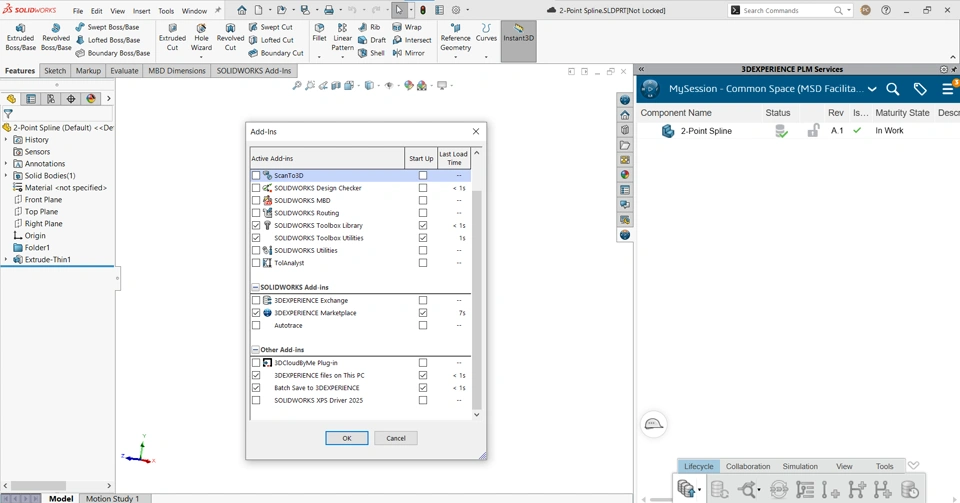The height and width of the screenshot is (503, 960).
Task: Switch to the Sketch tab
Action: [x=54, y=71]
